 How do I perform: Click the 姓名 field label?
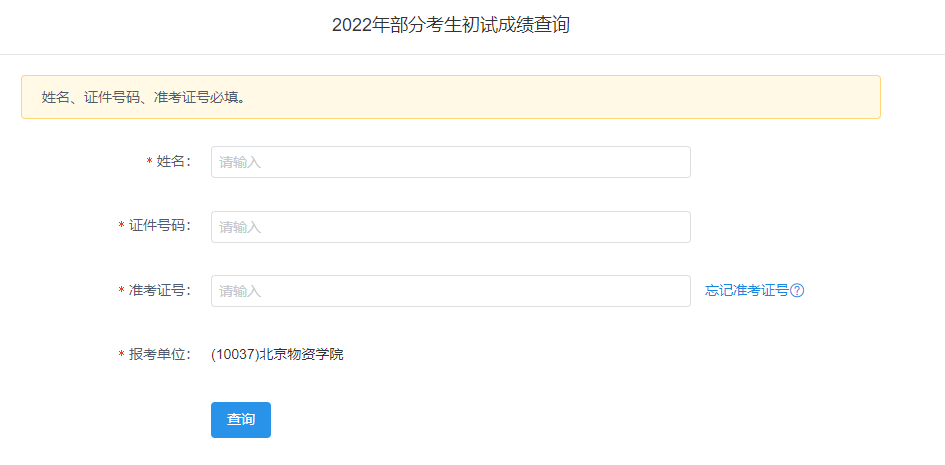coord(173,162)
